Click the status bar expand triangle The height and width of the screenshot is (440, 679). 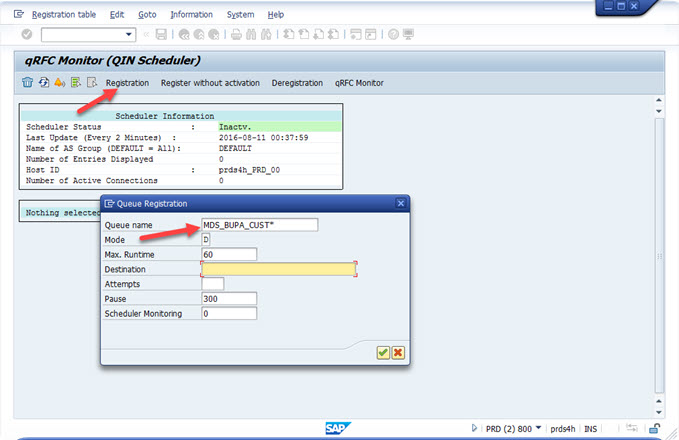click(x=474, y=428)
